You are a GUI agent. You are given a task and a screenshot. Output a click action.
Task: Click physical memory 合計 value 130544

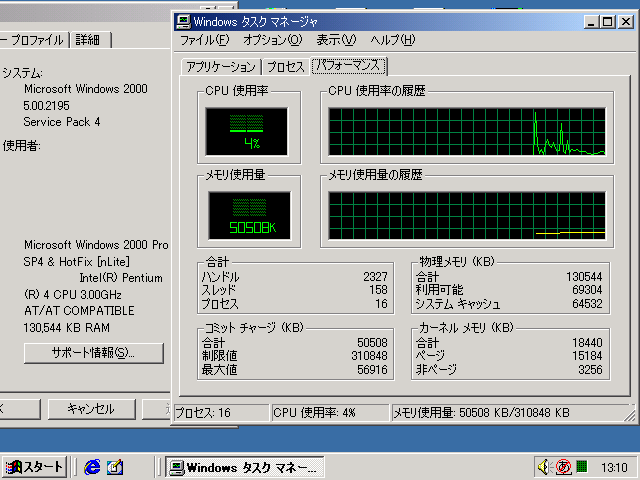coord(584,277)
